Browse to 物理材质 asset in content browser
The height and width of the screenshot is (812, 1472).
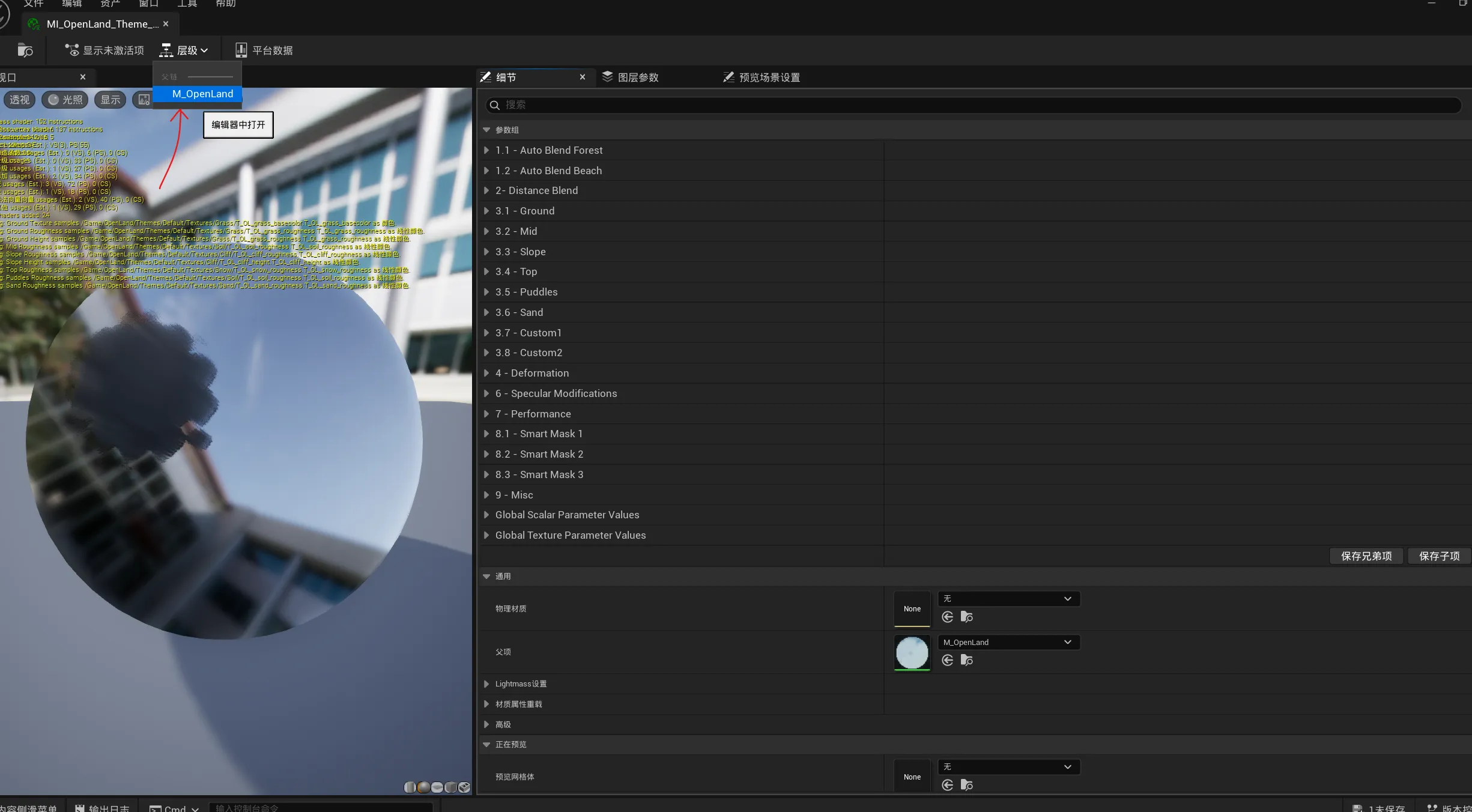(967, 617)
